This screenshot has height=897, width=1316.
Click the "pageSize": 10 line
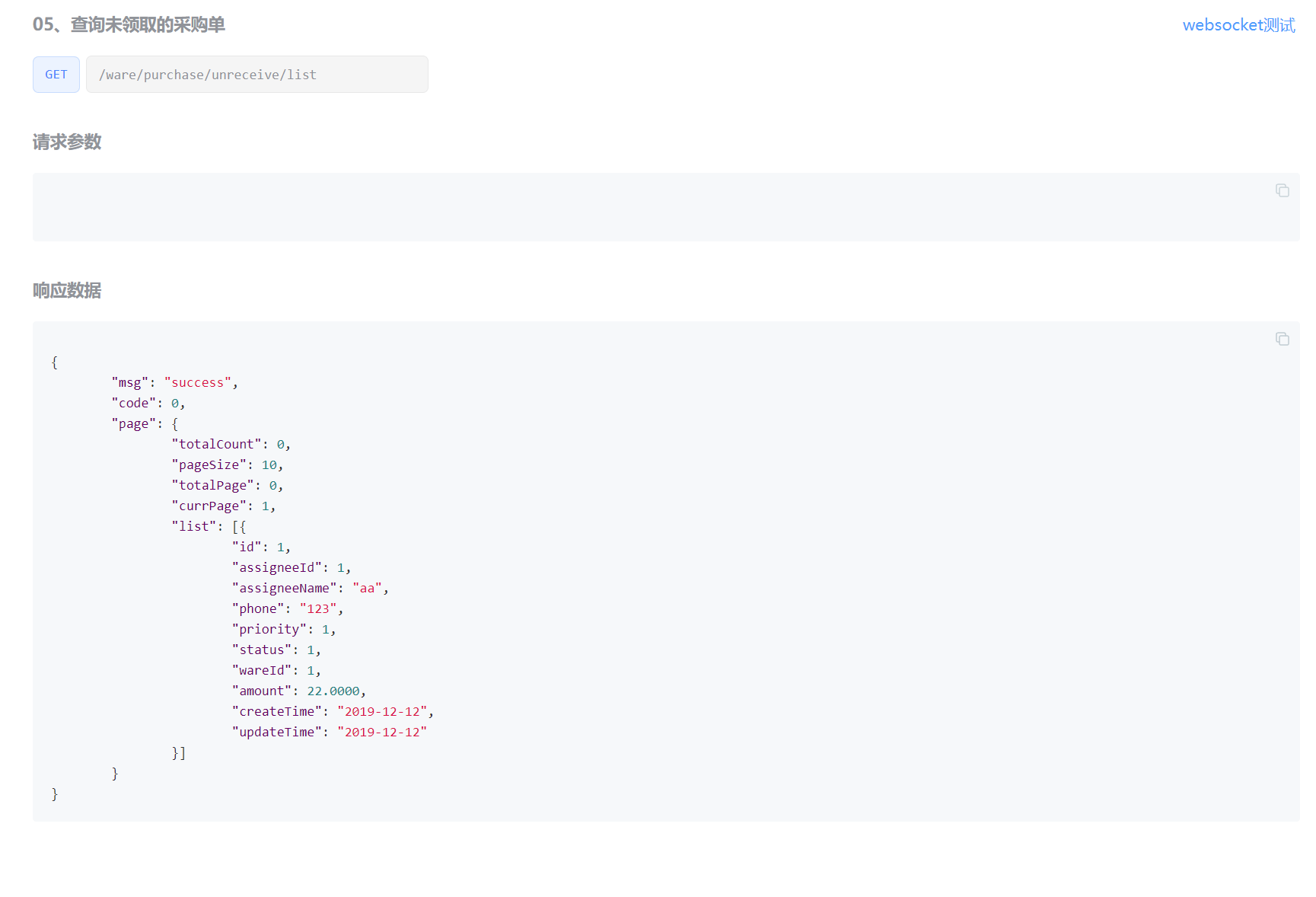228,465
